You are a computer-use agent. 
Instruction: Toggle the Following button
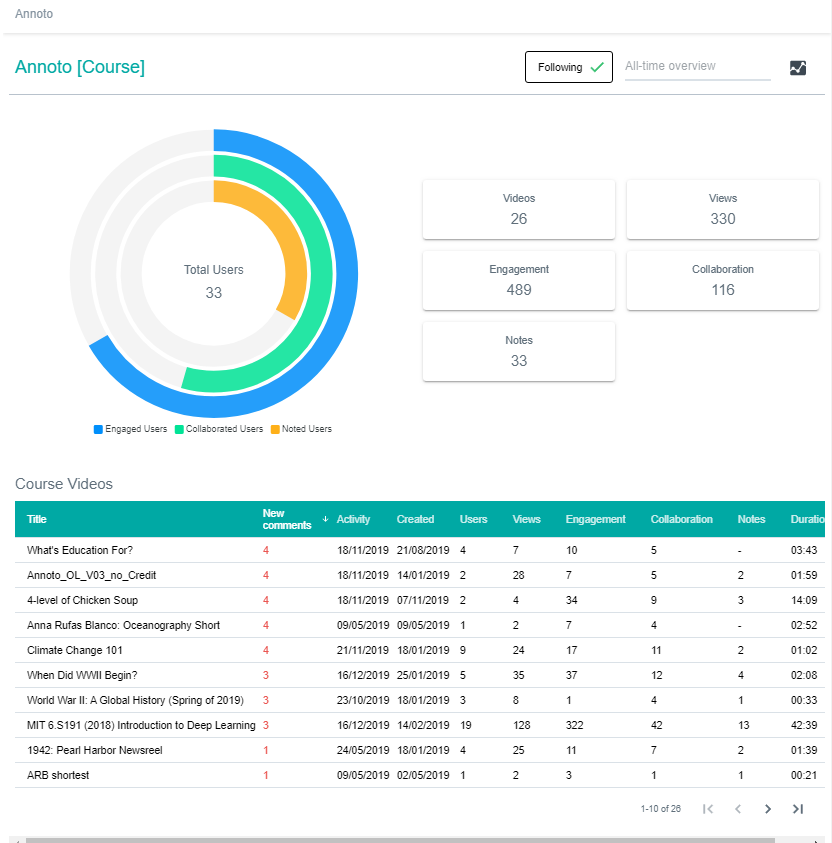pyautogui.click(x=569, y=67)
